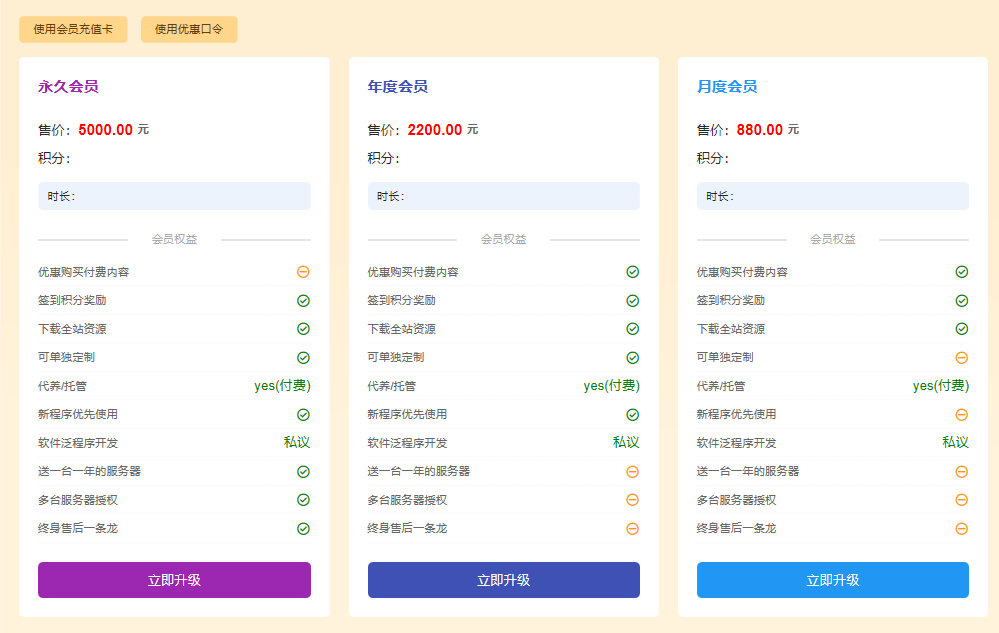Screen dimensions: 999x633
Task: Click check icon for 下载全站资源 in 月度会员
Action: [x=961, y=329]
